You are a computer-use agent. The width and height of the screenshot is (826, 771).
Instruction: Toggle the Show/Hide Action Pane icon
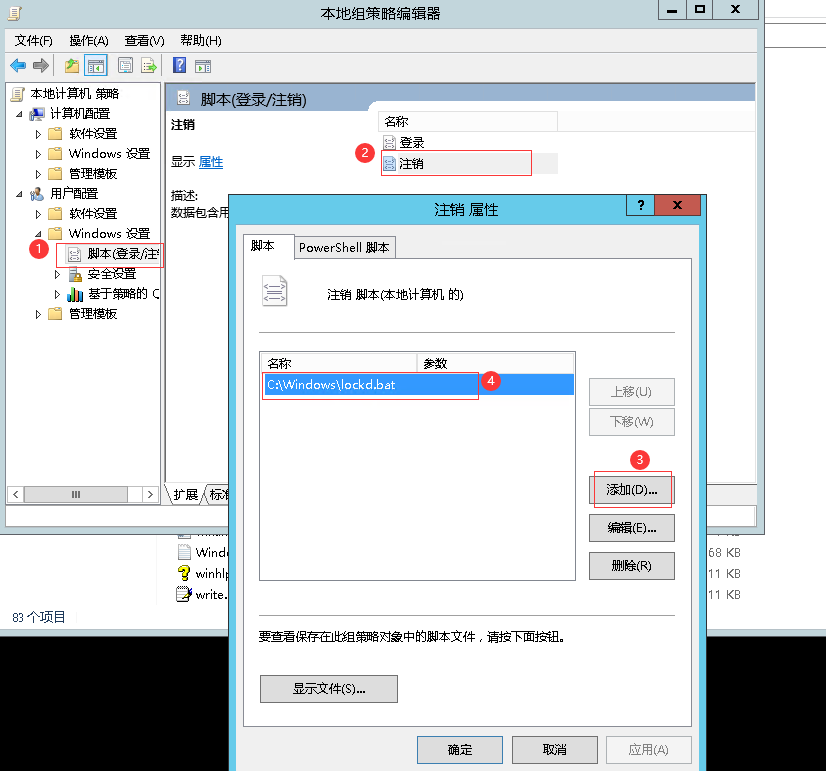(203, 66)
